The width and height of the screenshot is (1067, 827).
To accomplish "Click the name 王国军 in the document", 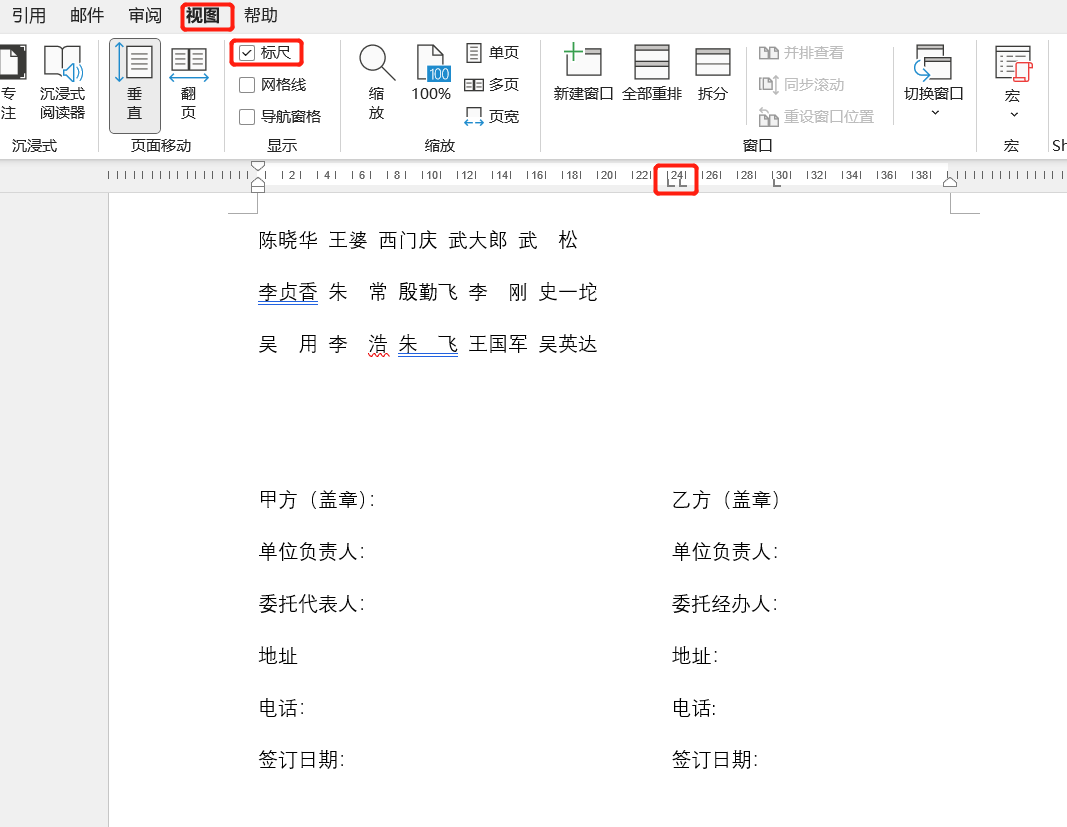I will pyautogui.click(x=498, y=344).
